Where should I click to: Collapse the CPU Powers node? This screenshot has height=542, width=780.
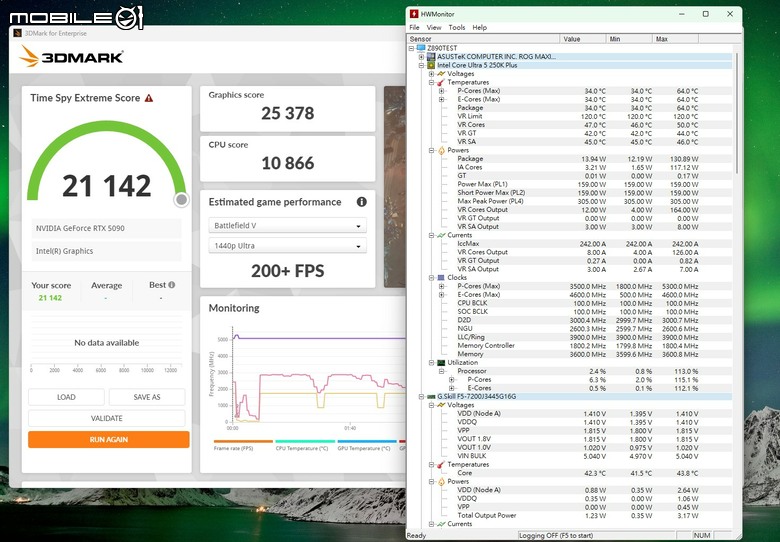[x=431, y=150]
